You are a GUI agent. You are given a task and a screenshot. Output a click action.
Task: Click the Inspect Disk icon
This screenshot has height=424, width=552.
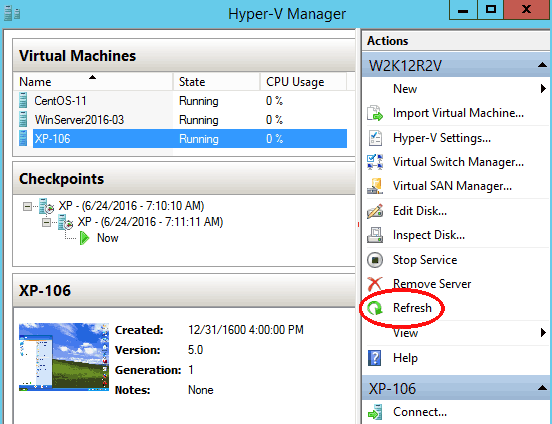tap(375, 235)
